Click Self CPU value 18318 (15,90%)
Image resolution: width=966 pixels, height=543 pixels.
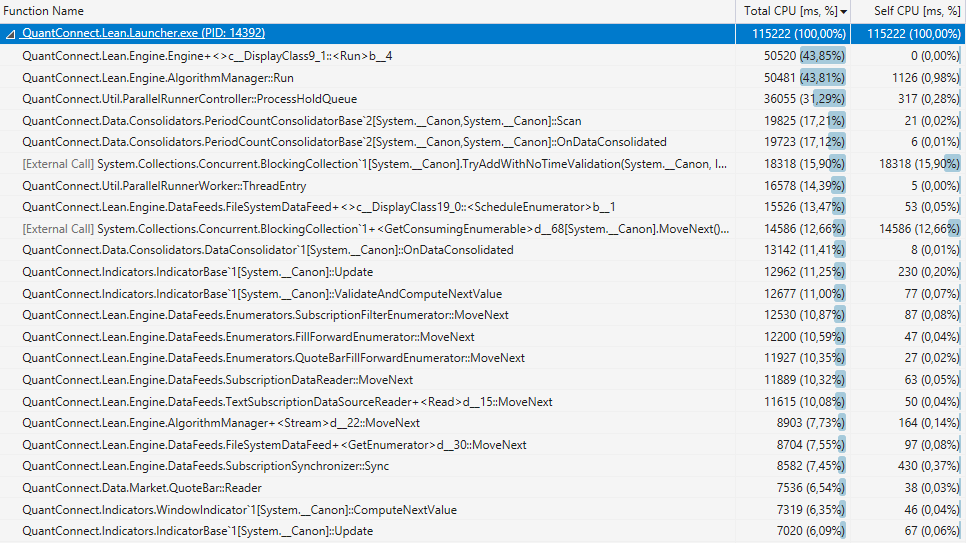[920, 164]
